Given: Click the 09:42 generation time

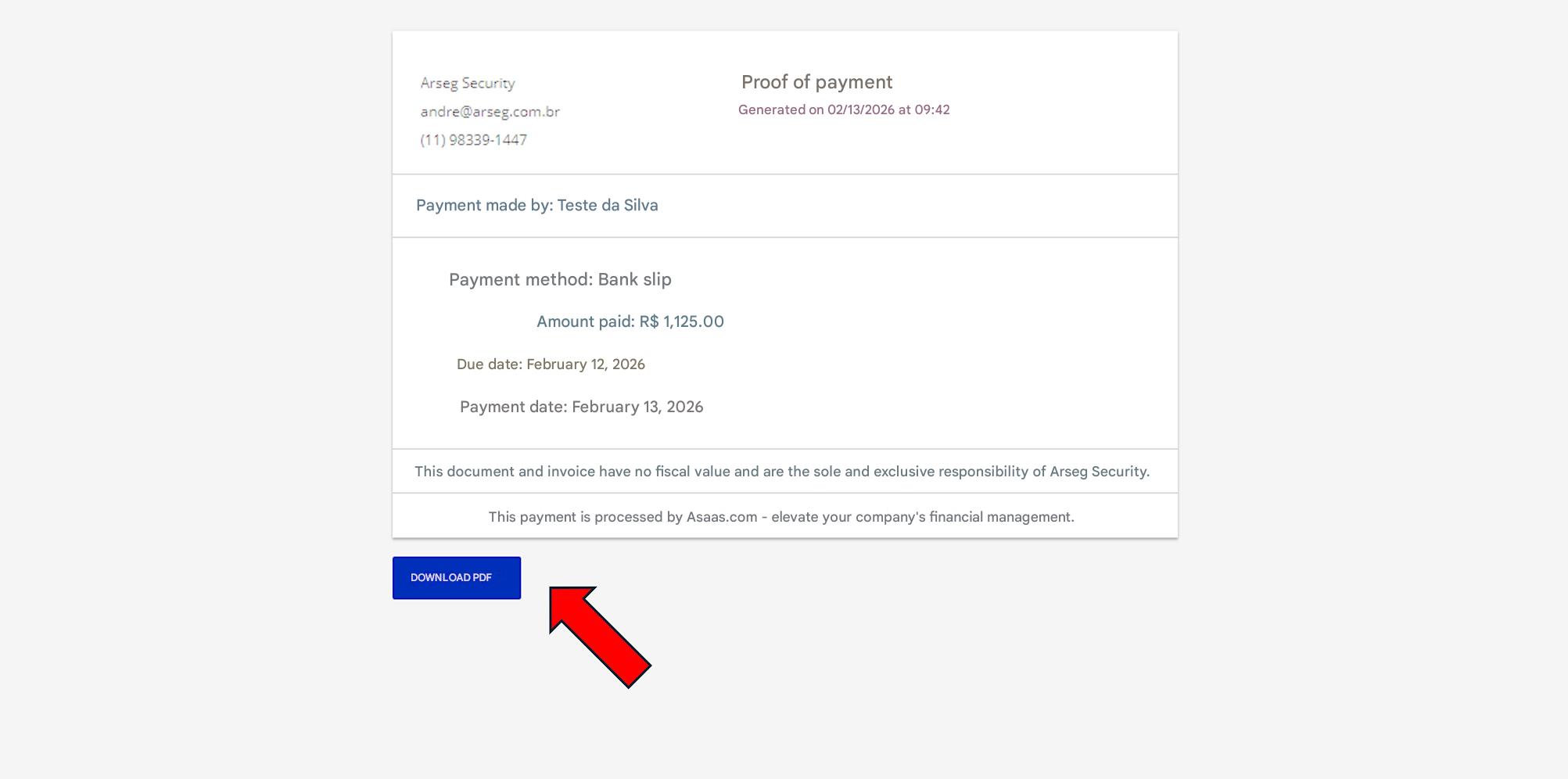Looking at the screenshot, I should coord(932,110).
